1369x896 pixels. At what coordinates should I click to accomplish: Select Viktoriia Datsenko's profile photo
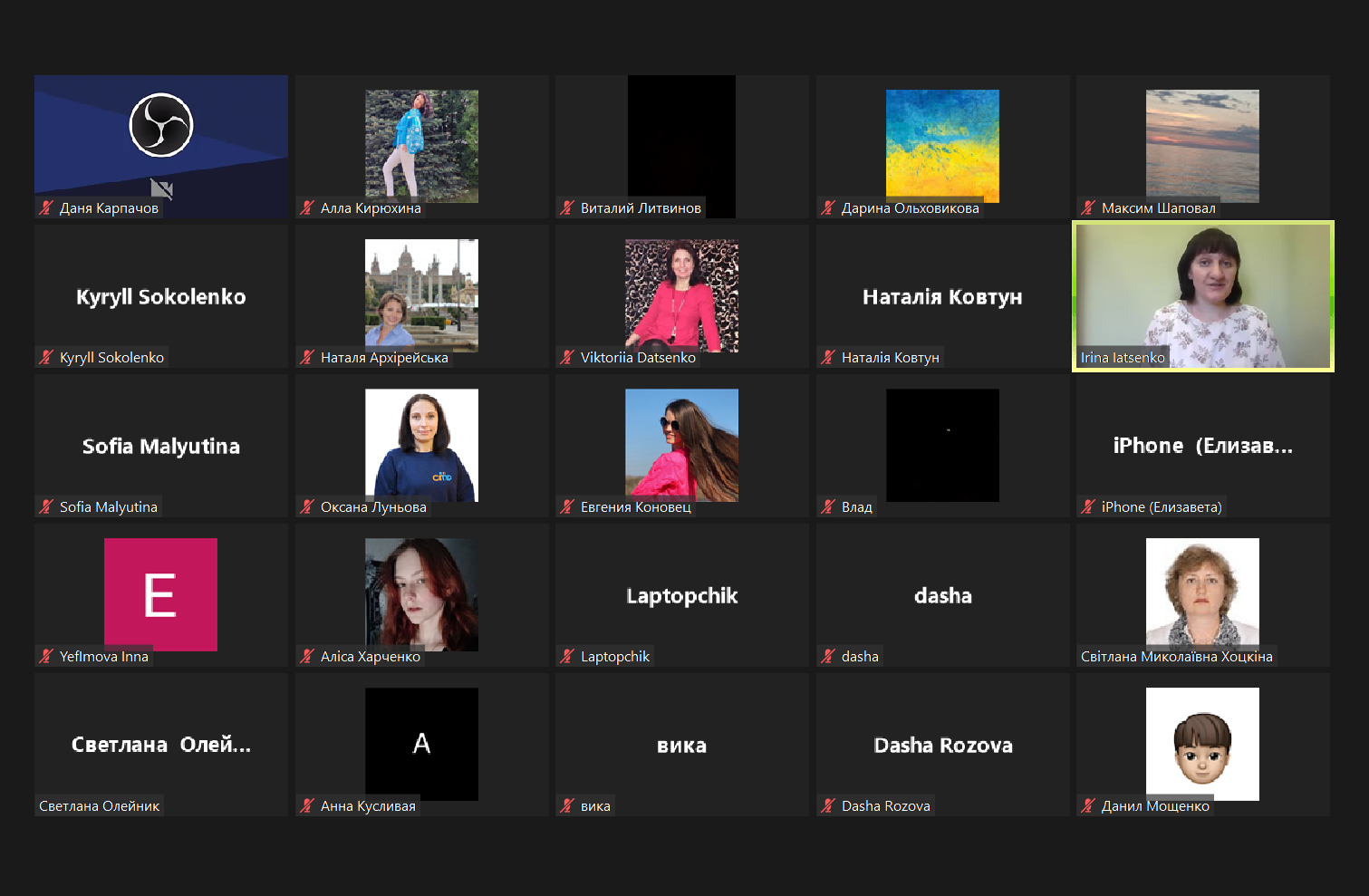(681, 295)
